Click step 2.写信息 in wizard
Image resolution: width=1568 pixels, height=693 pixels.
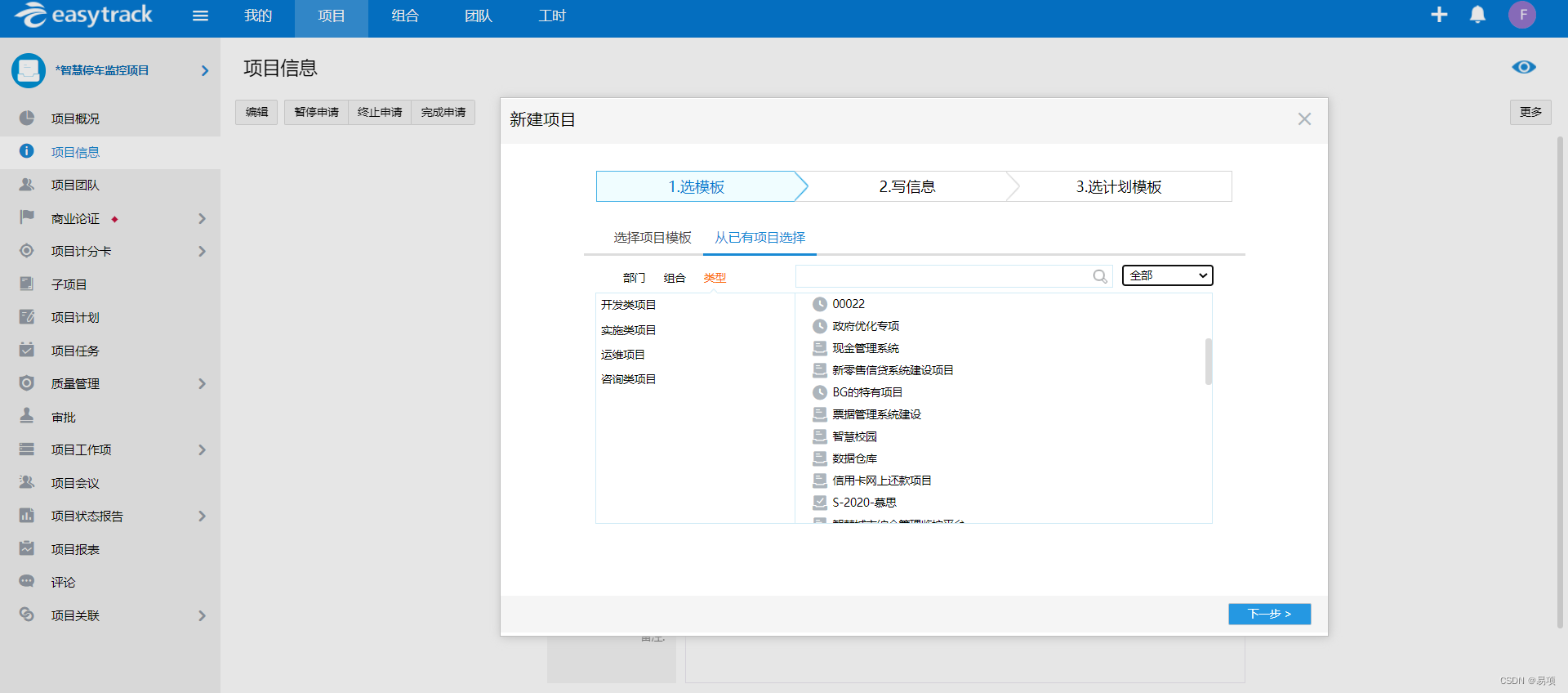[x=907, y=186]
